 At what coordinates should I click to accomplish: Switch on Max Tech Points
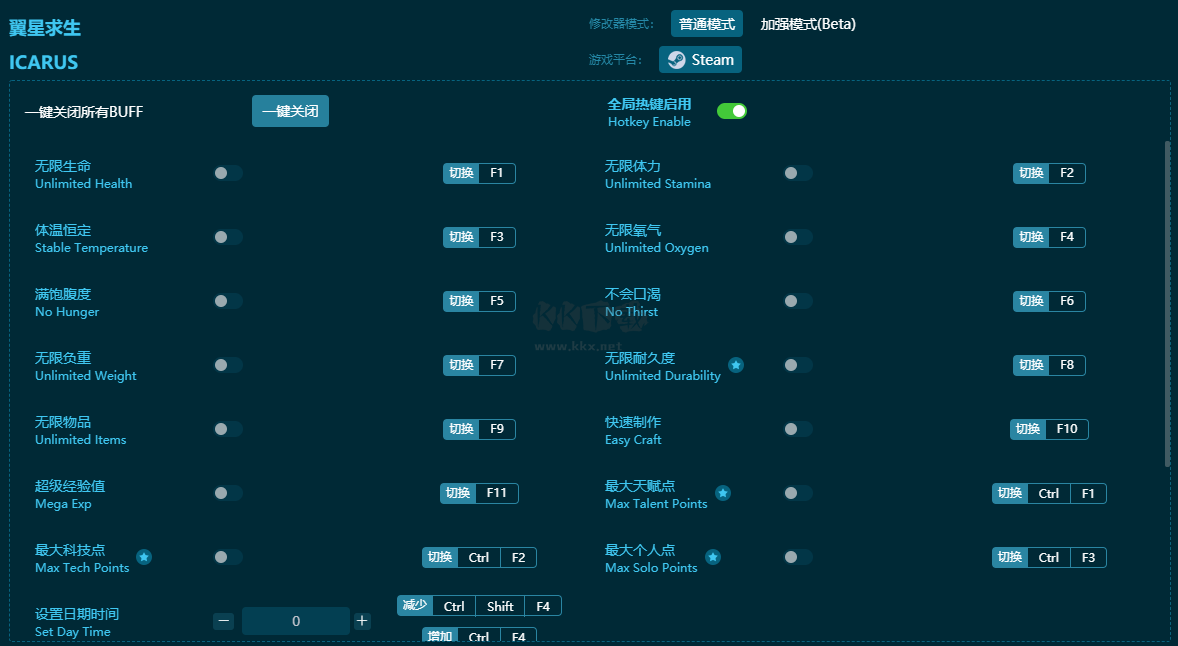(x=228, y=557)
